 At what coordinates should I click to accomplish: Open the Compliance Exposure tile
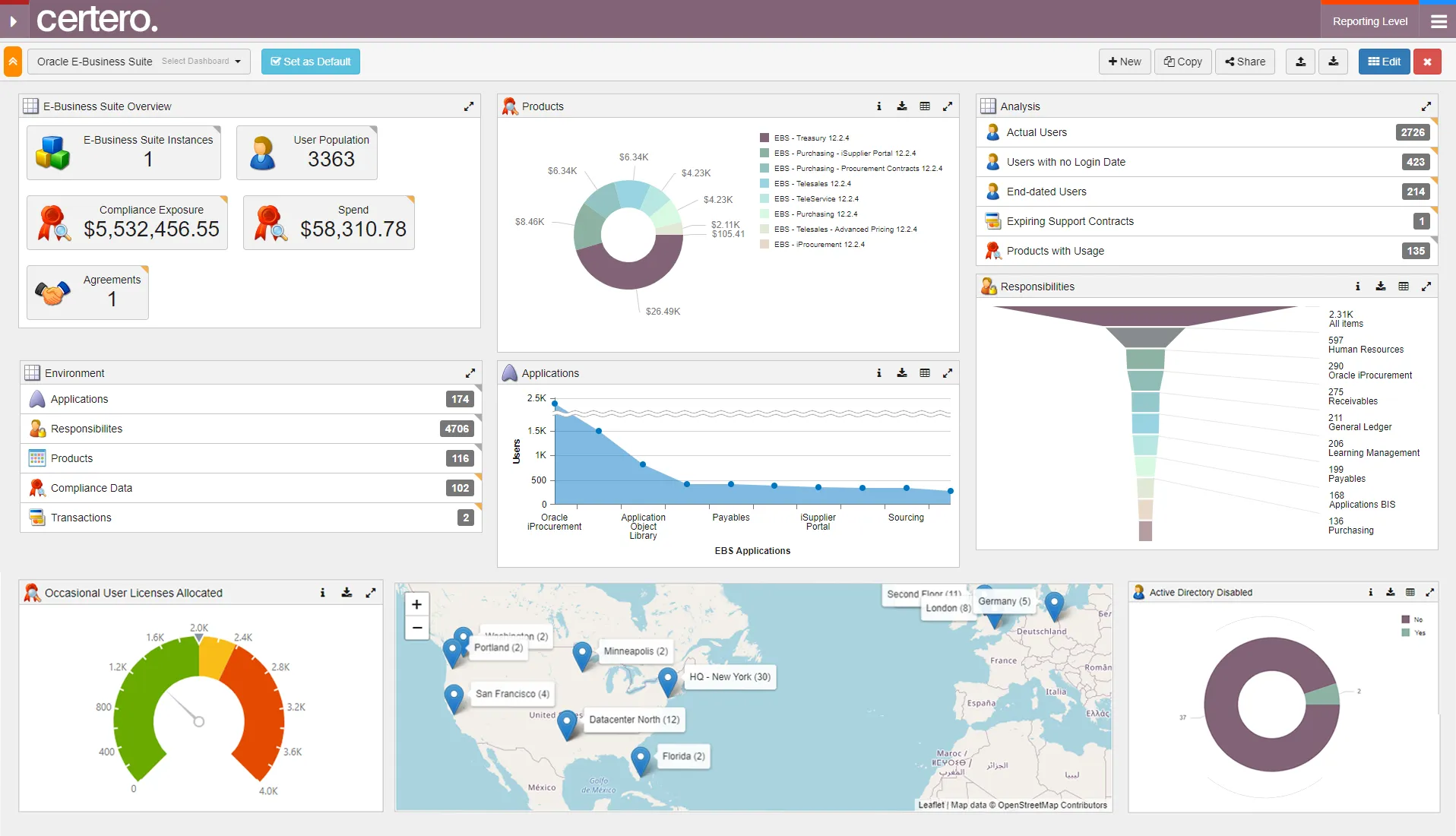127,222
